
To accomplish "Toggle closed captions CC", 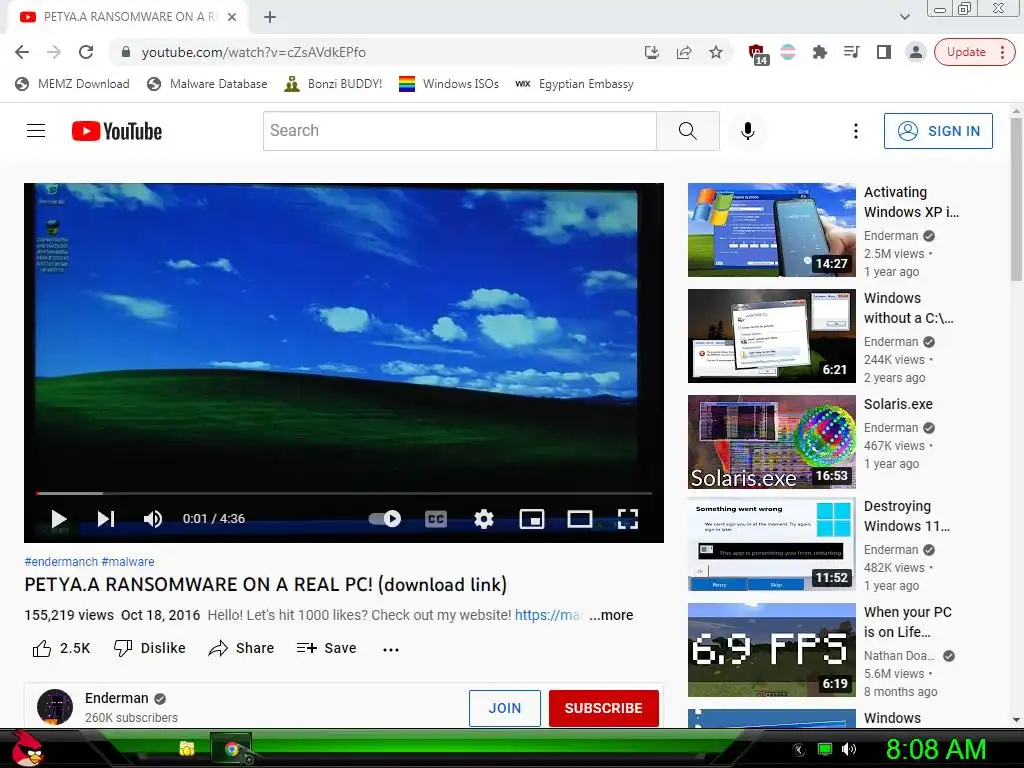I will (x=436, y=519).
